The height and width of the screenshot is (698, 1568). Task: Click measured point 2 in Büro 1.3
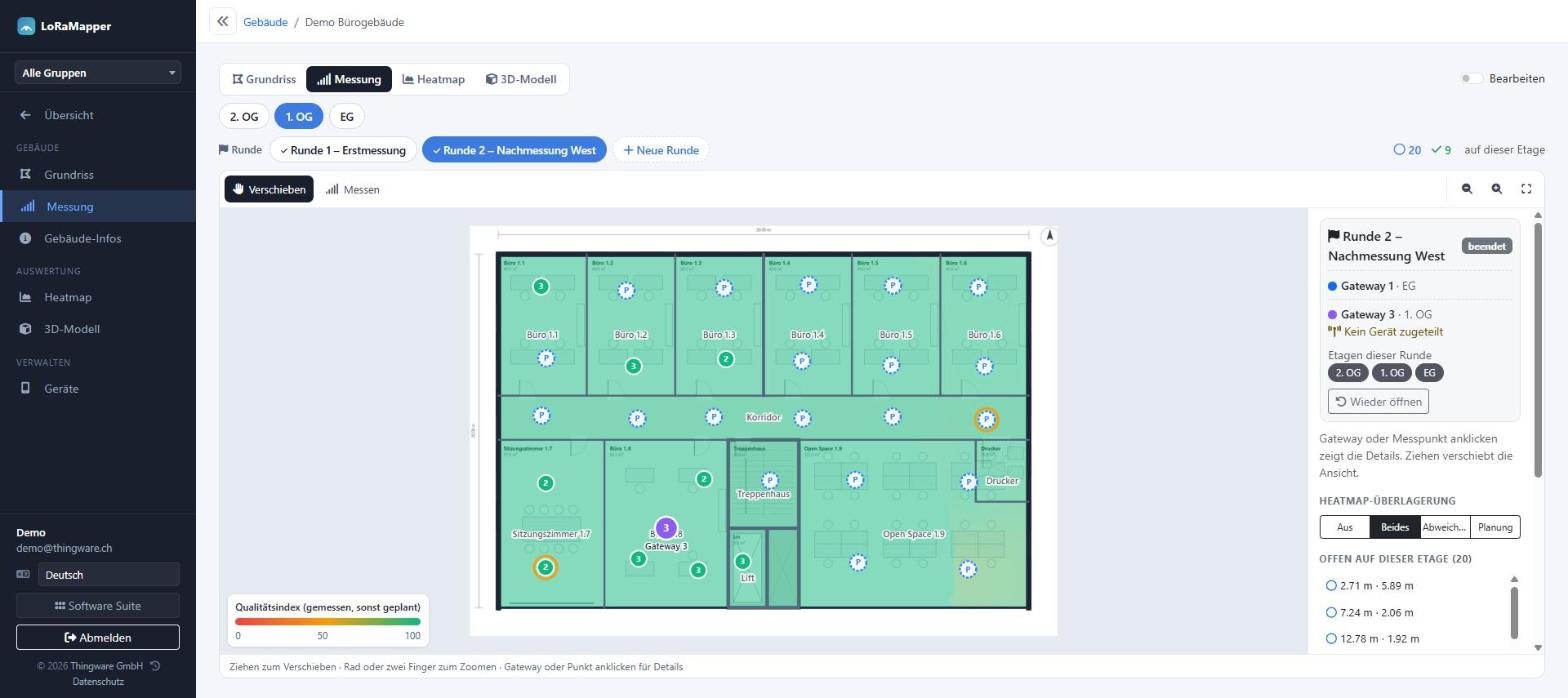(726, 359)
